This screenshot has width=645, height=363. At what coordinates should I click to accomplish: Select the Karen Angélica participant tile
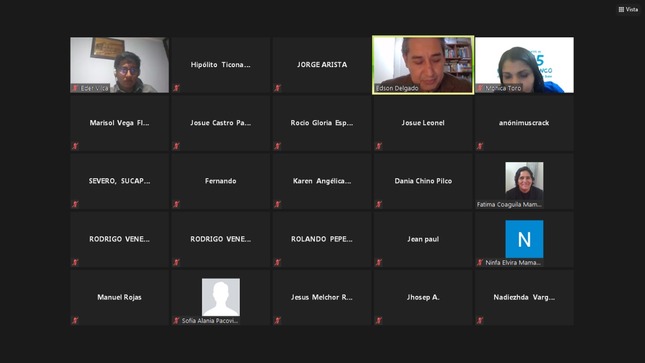click(x=322, y=181)
